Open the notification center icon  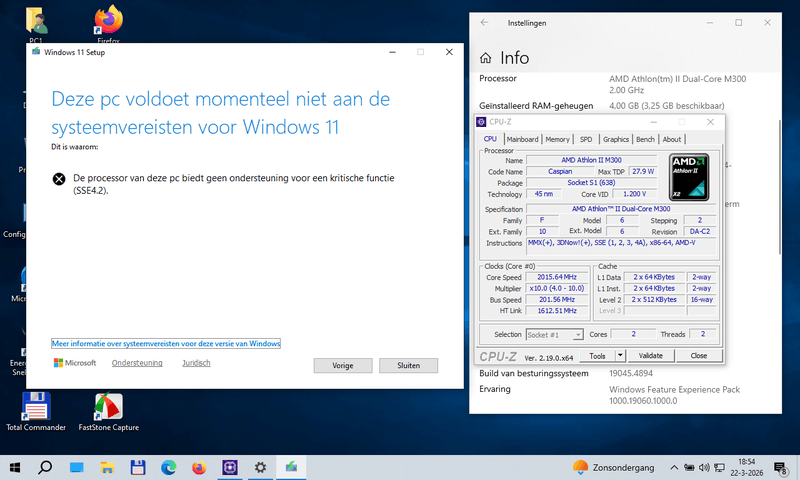(x=780, y=467)
